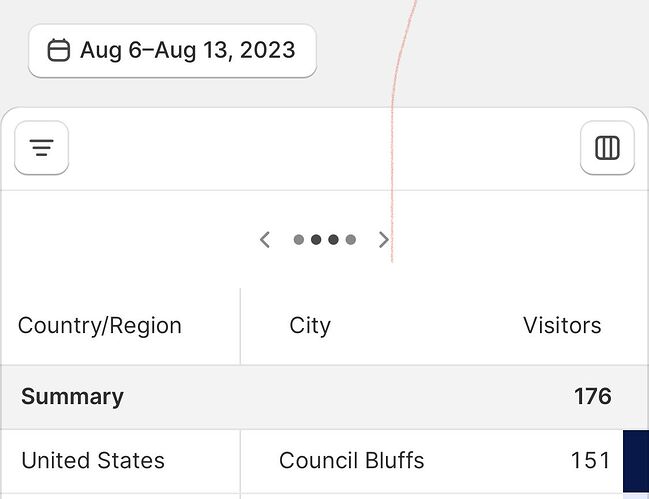This screenshot has width=649, height=499.
Task: Click the summary total of 176 visitors
Action: pyautogui.click(x=592, y=396)
